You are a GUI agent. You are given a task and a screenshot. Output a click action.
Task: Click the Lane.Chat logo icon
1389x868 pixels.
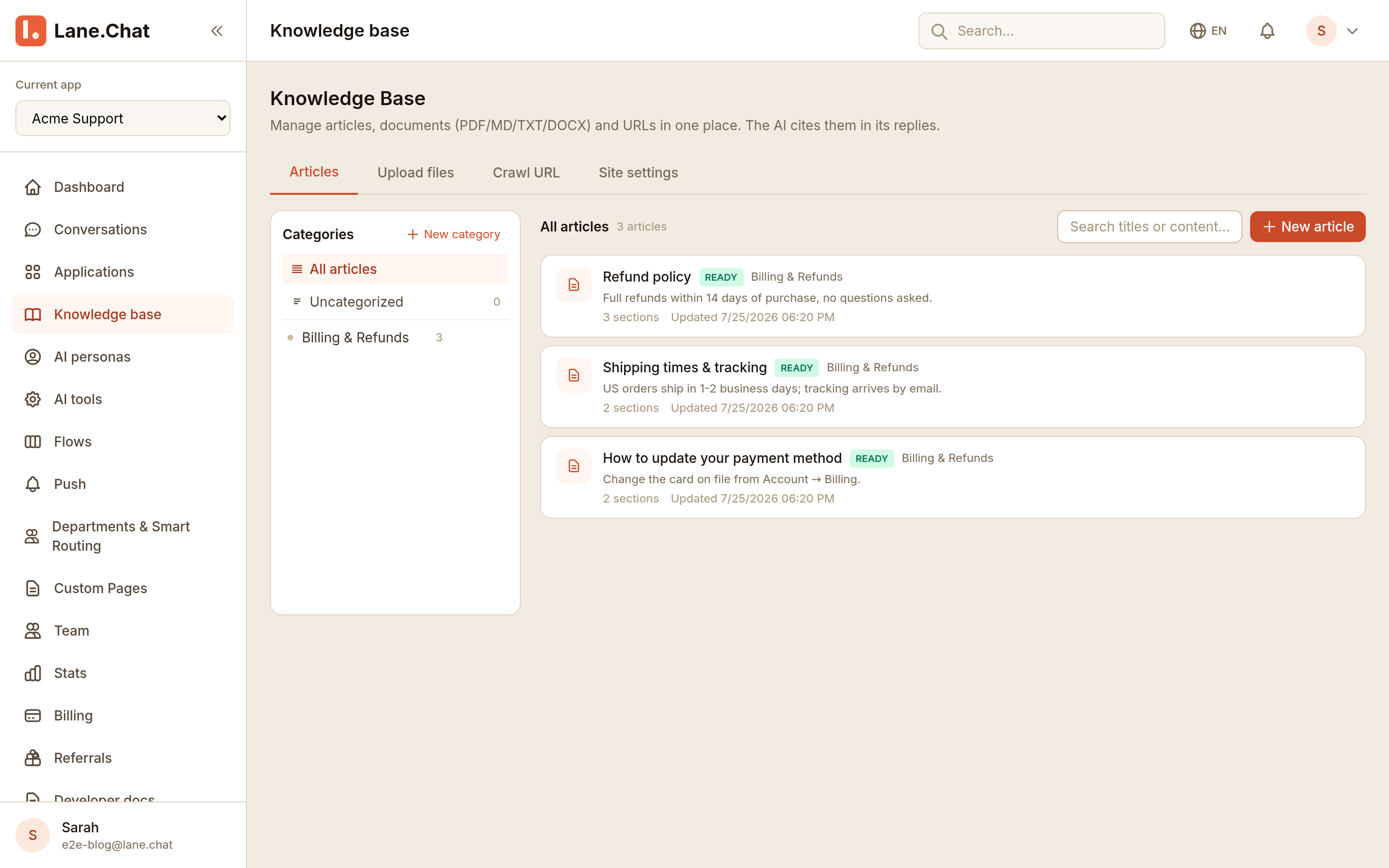click(30, 30)
